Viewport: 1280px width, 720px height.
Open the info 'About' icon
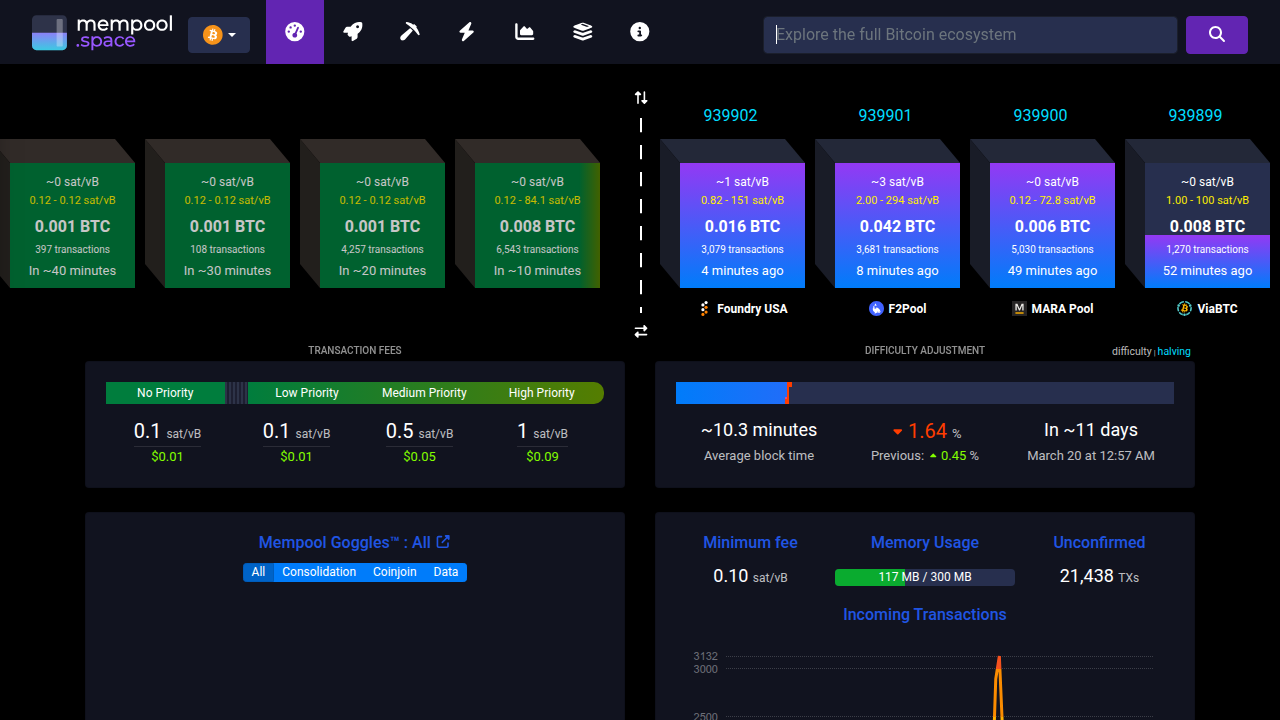[x=639, y=31]
